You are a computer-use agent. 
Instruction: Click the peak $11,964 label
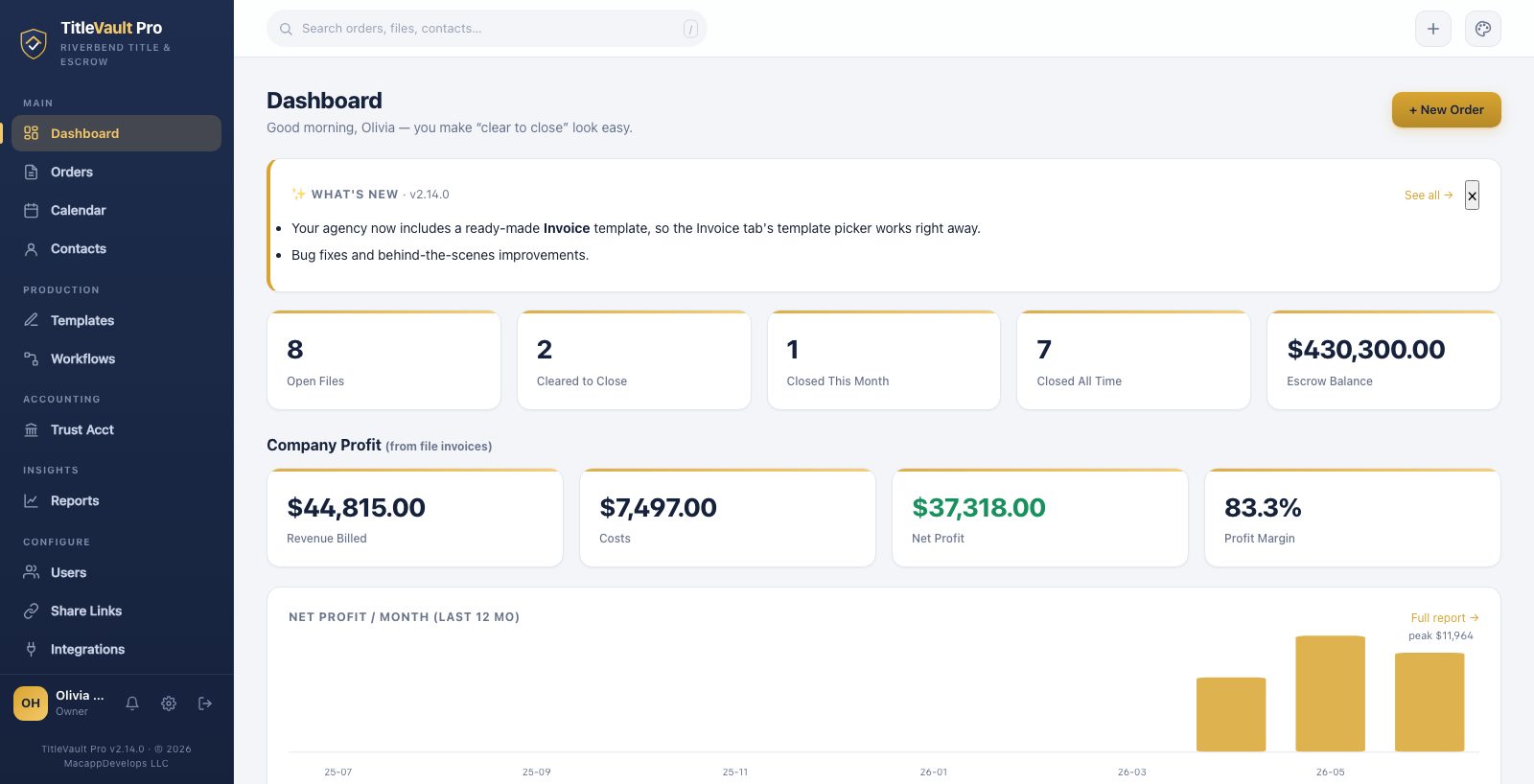[x=1440, y=636]
